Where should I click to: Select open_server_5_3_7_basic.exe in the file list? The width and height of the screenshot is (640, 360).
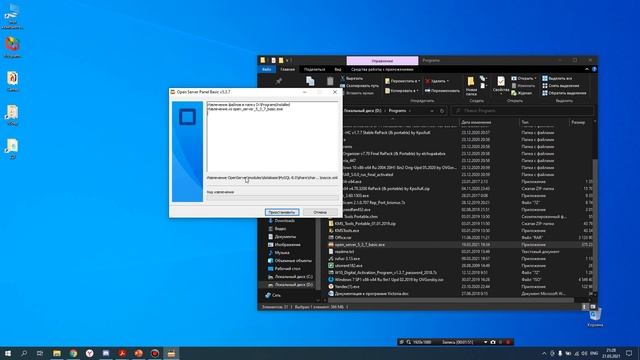pyautogui.click(x=359, y=244)
